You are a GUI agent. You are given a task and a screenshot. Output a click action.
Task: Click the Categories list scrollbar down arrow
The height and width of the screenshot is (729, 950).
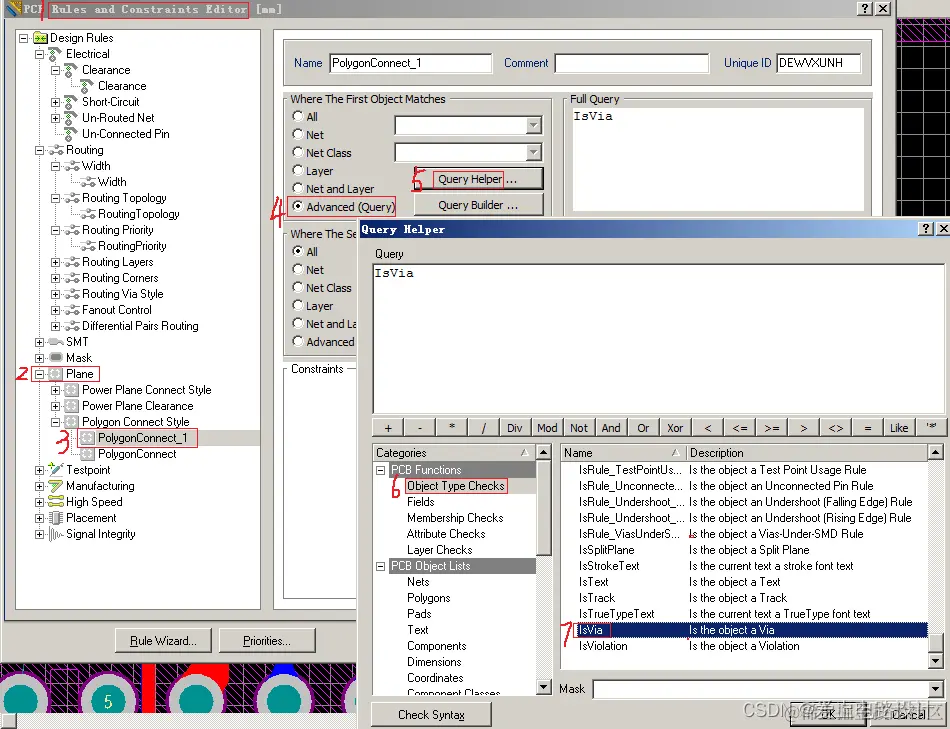[544, 687]
